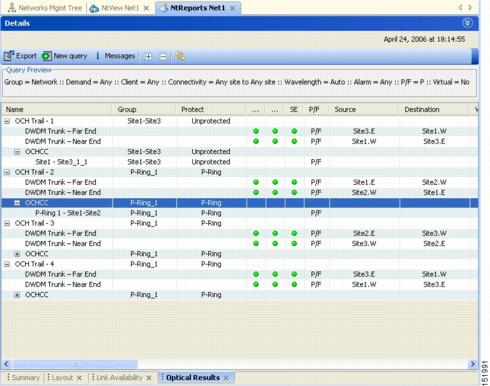Viewport: 490px width, 386px height.
Task: Click SE green status dot for Site3.E to Site1.W under Trail 1
Action: pos(294,131)
